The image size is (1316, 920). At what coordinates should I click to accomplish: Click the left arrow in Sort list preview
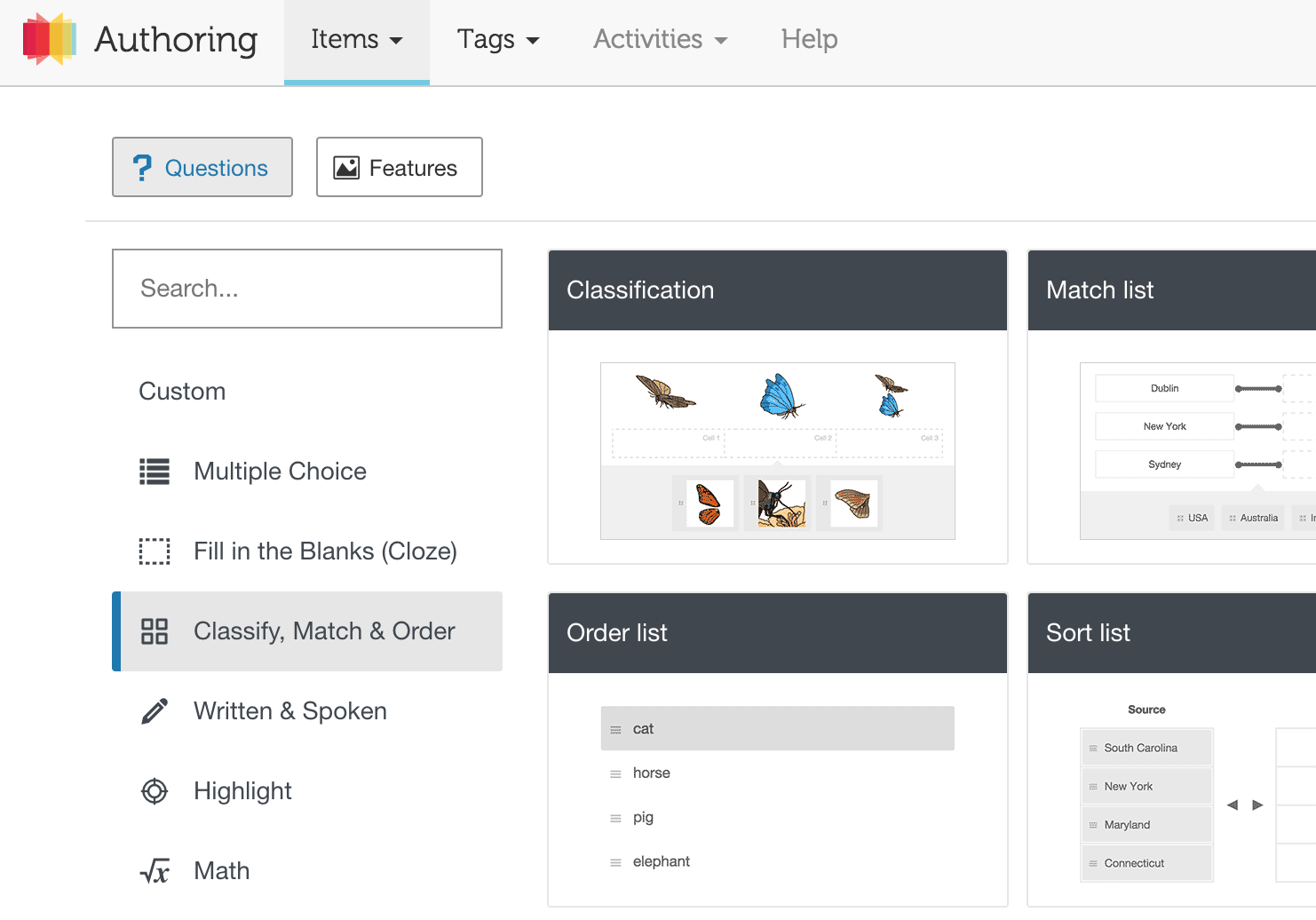[1233, 805]
